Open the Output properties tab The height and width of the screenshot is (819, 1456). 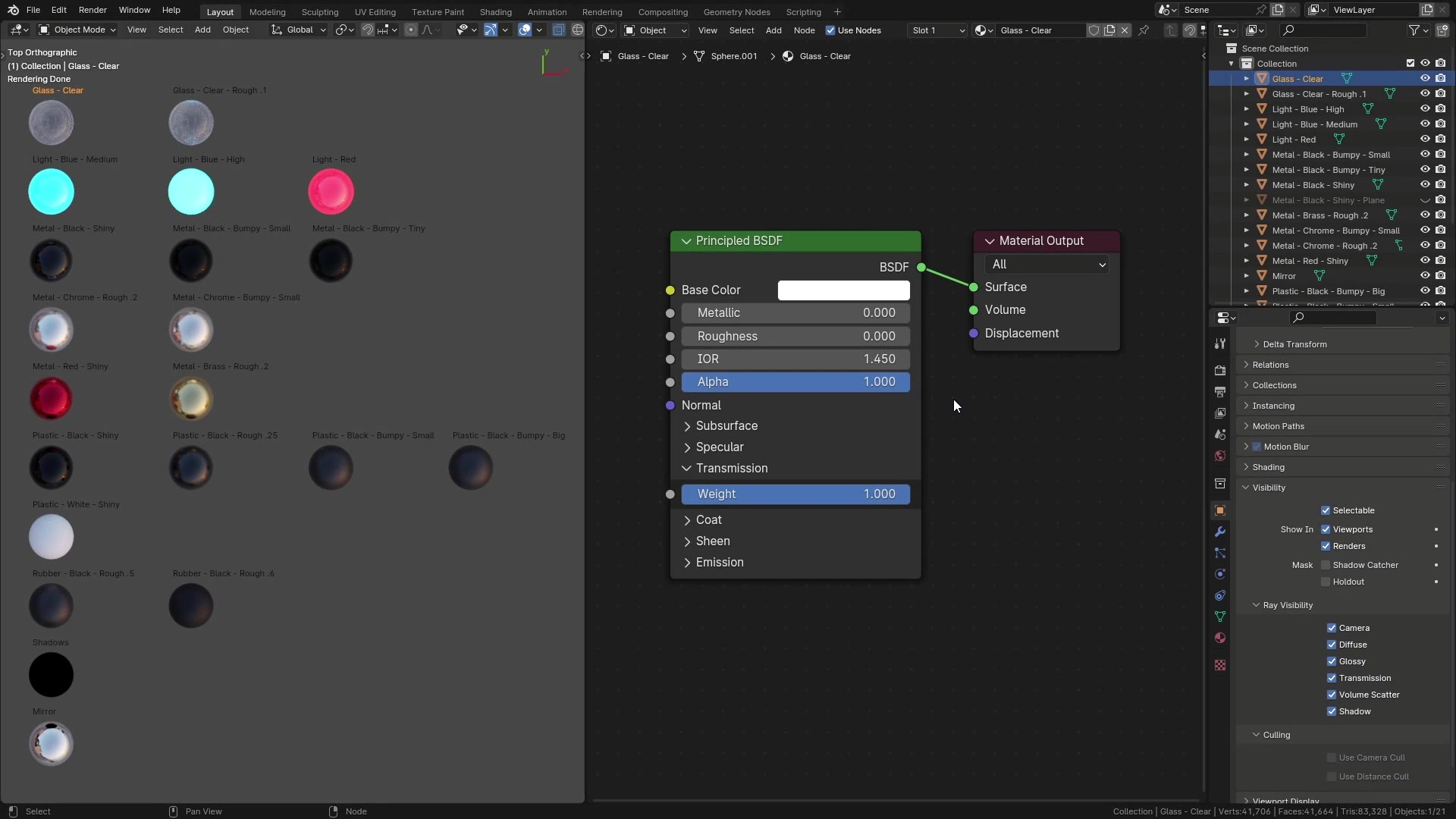coord(1220,392)
